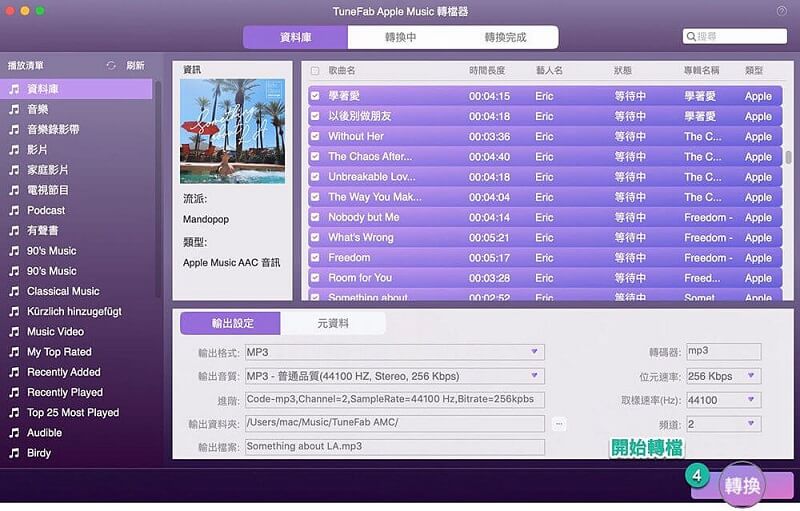Click the music note icon beside 家庭影片

tap(14, 170)
